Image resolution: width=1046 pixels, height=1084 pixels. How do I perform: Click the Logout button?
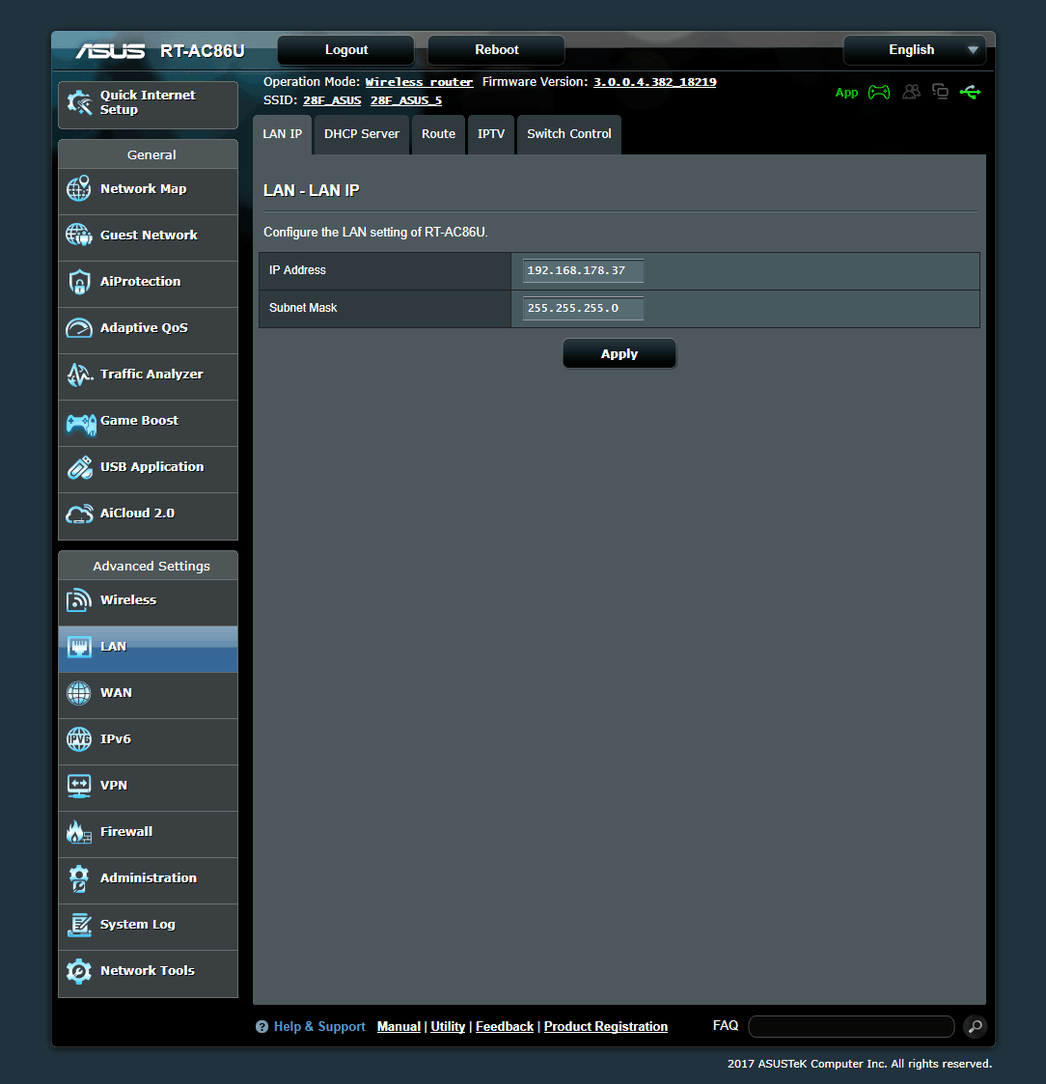pos(346,50)
